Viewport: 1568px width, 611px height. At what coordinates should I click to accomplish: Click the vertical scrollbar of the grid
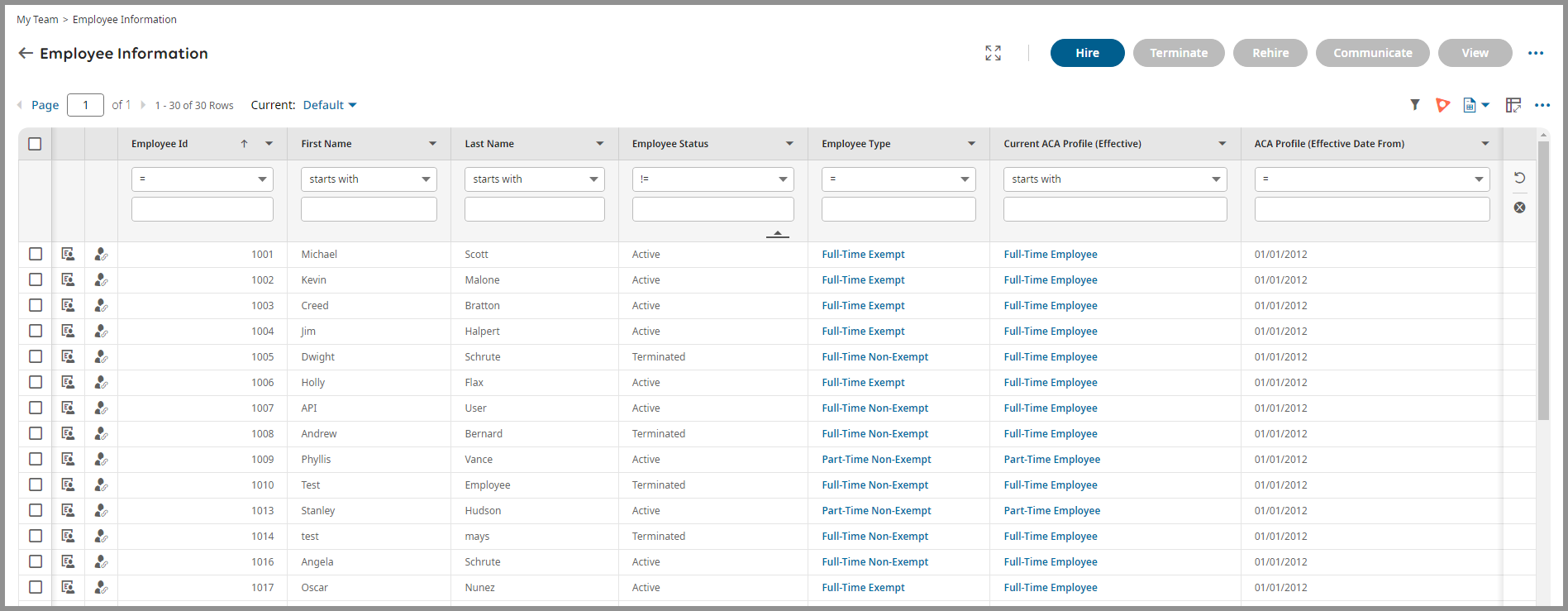click(1543, 281)
